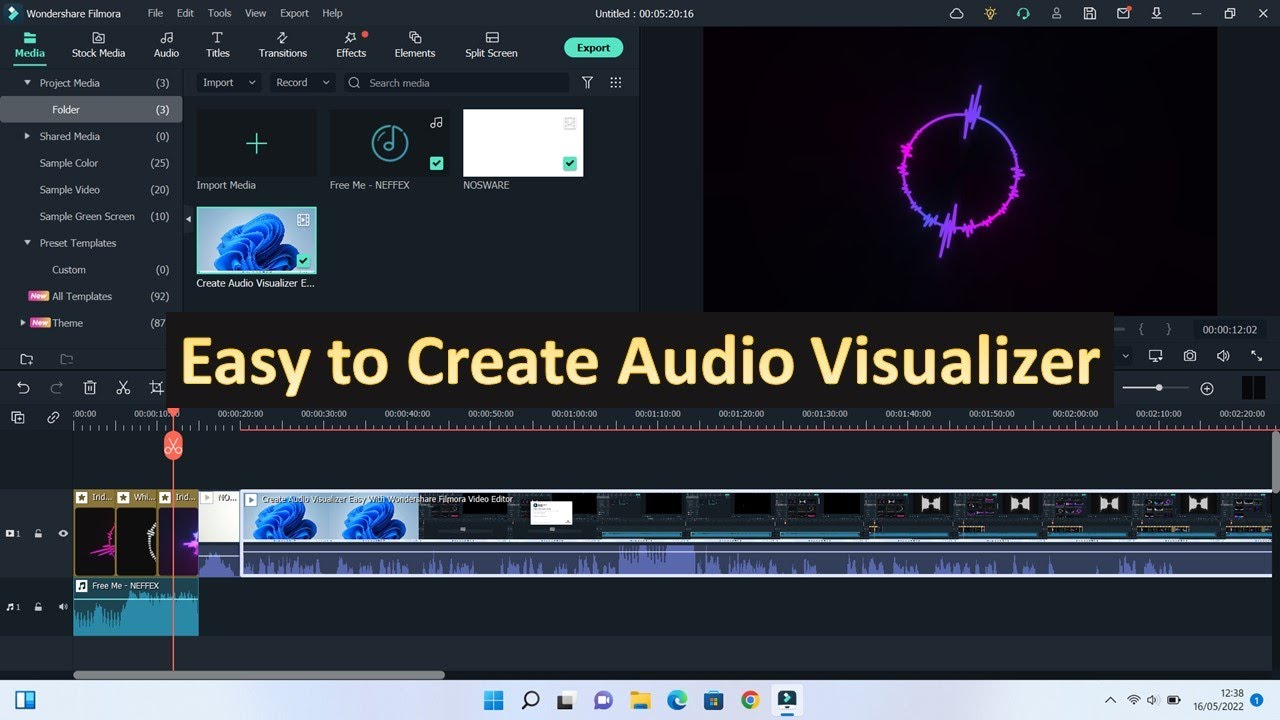Click the headset support icon
The width and height of the screenshot is (1280, 720).
tap(1023, 14)
